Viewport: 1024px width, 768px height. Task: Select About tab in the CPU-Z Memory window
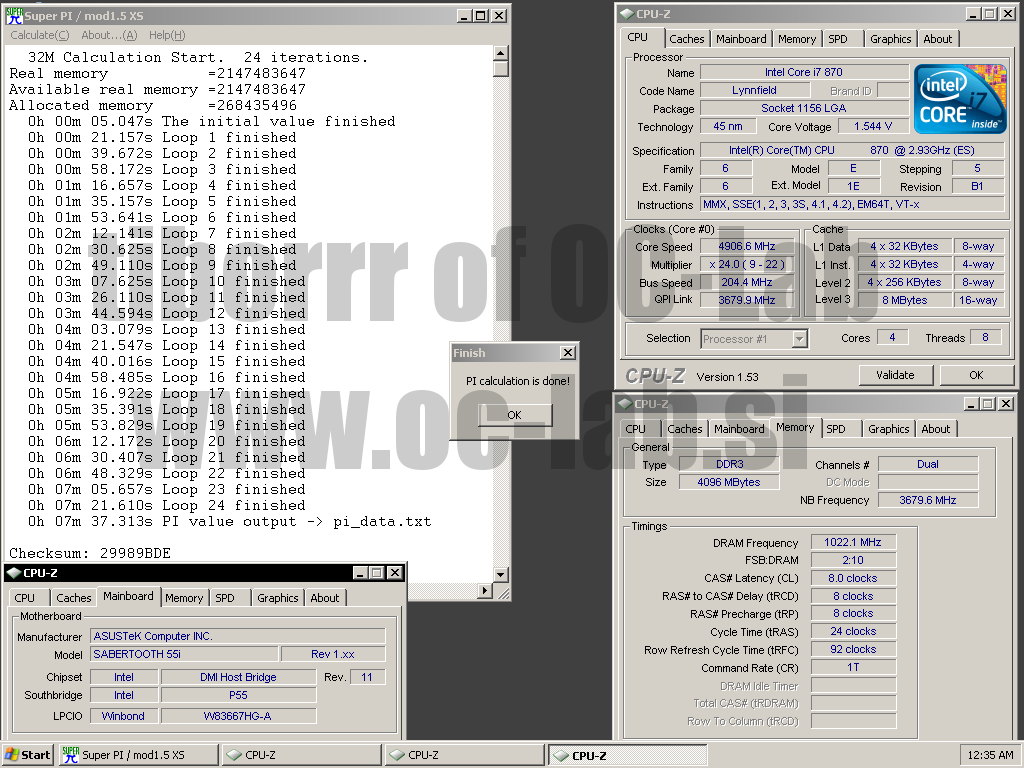click(935, 429)
